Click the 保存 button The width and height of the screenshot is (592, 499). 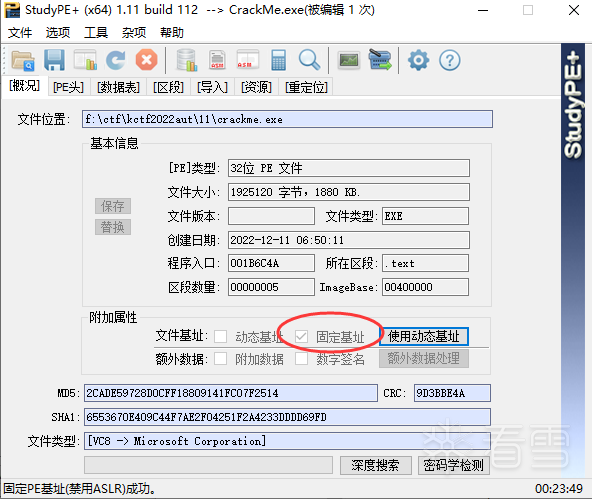click(113, 206)
